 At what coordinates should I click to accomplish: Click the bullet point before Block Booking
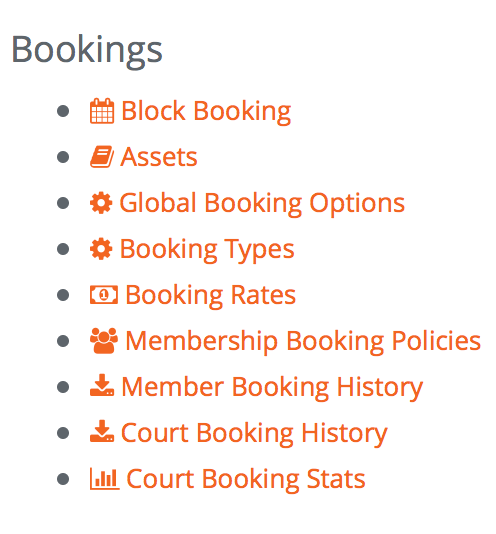63,111
